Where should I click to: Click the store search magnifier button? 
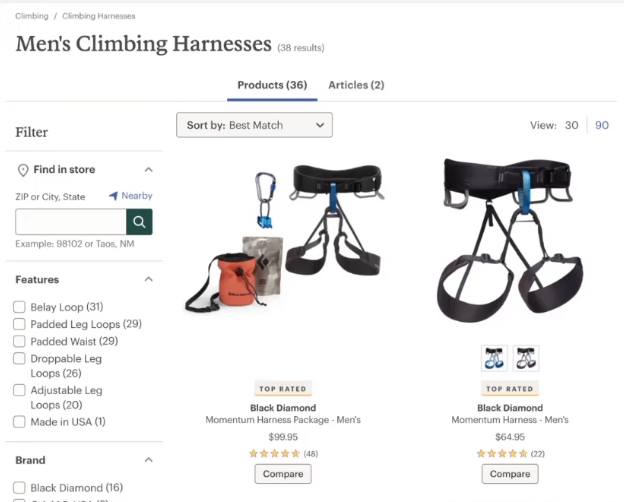[139, 222]
